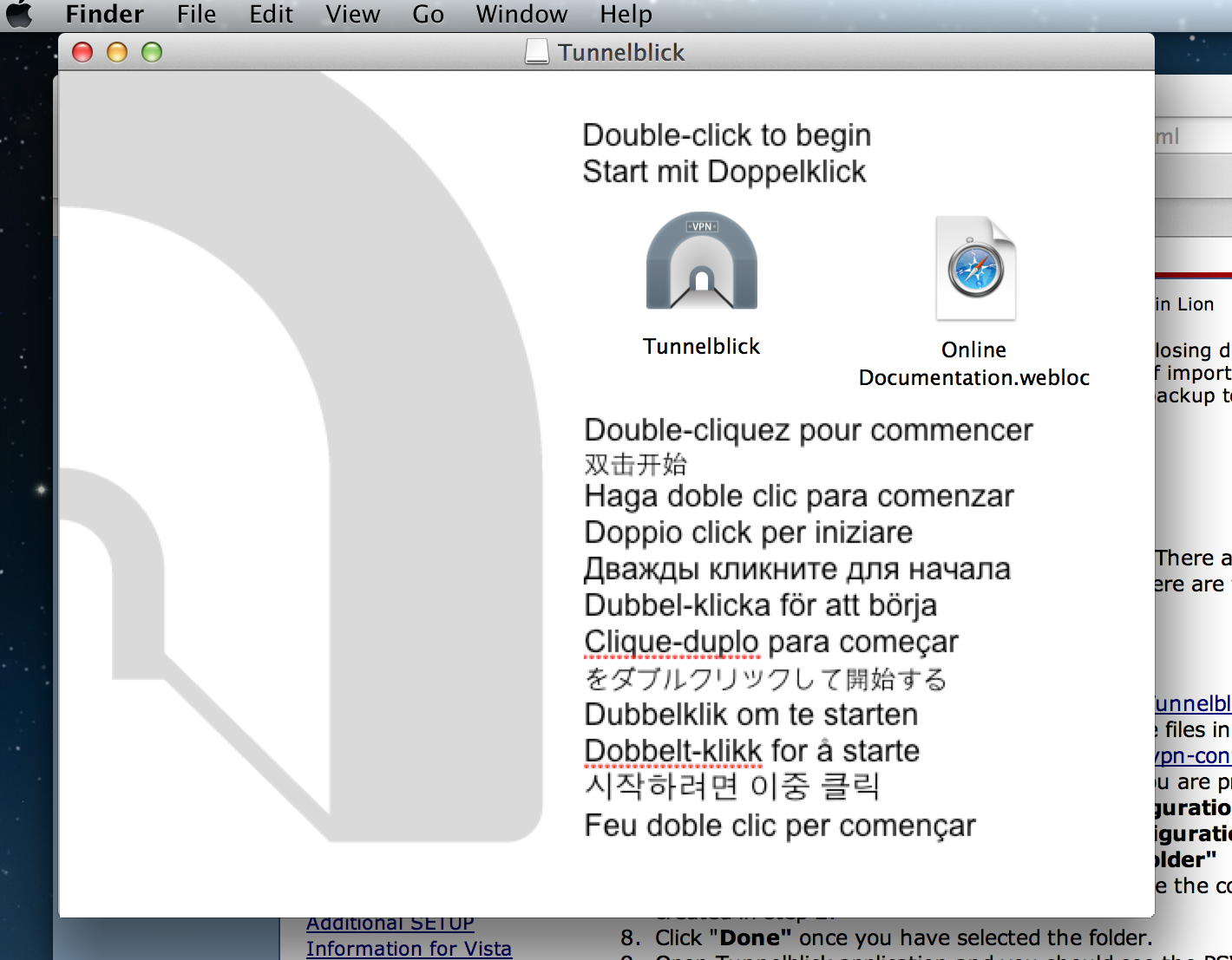Open the Window menu
This screenshot has width=1232, height=960.
[x=521, y=14]
